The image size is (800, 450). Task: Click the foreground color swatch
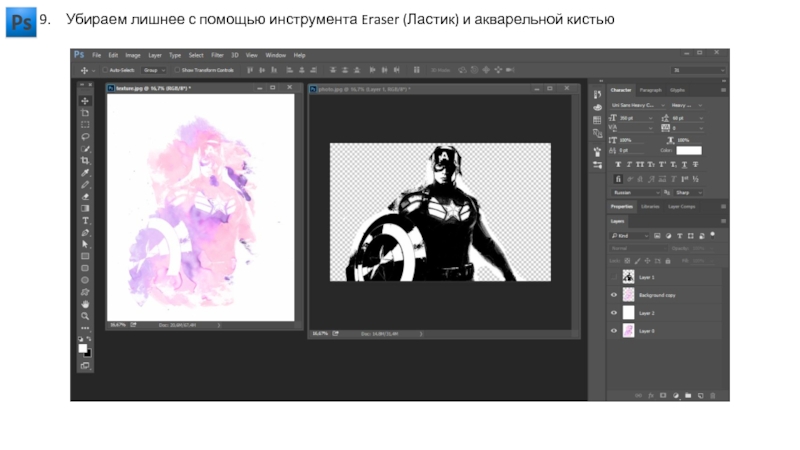(x=82, y=348)
